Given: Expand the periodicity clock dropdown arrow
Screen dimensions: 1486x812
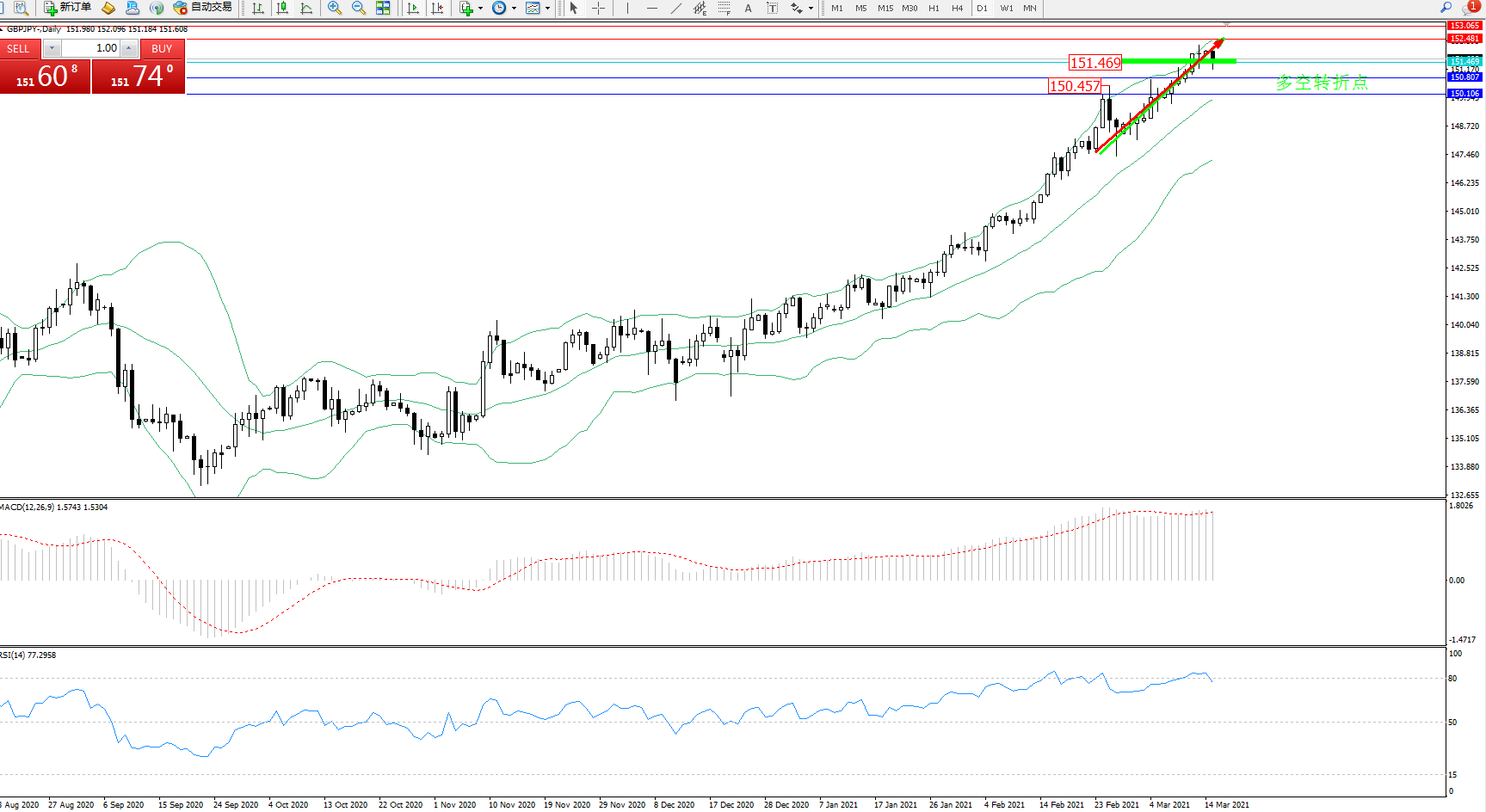Looking at the screenshot, I should coord(514,9).
